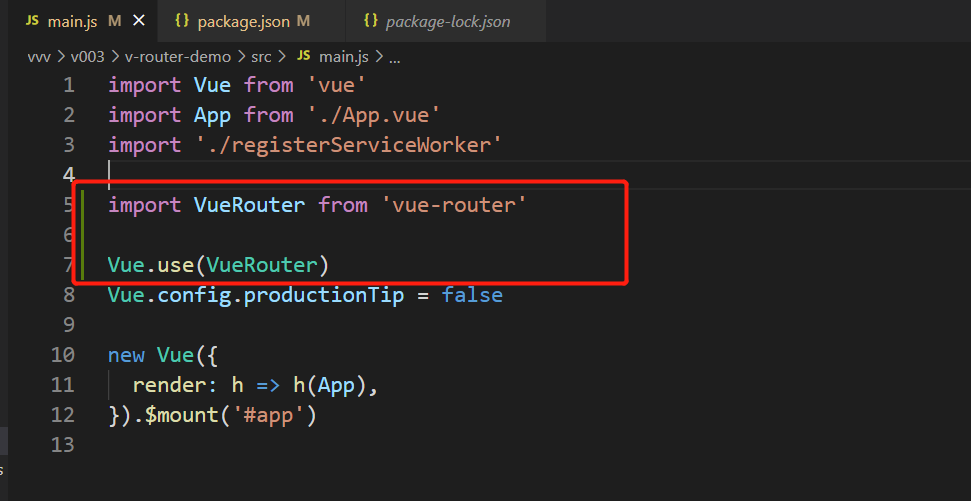Screen dimensions: 971x501
Task: Click line number 4 in the gutter
Action: pos(69,175)
